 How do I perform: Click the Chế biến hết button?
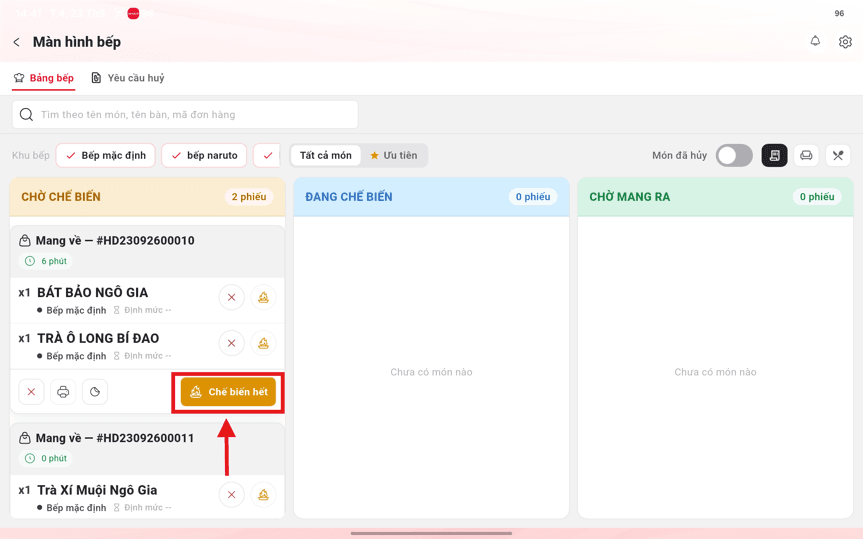pos(228,392)
